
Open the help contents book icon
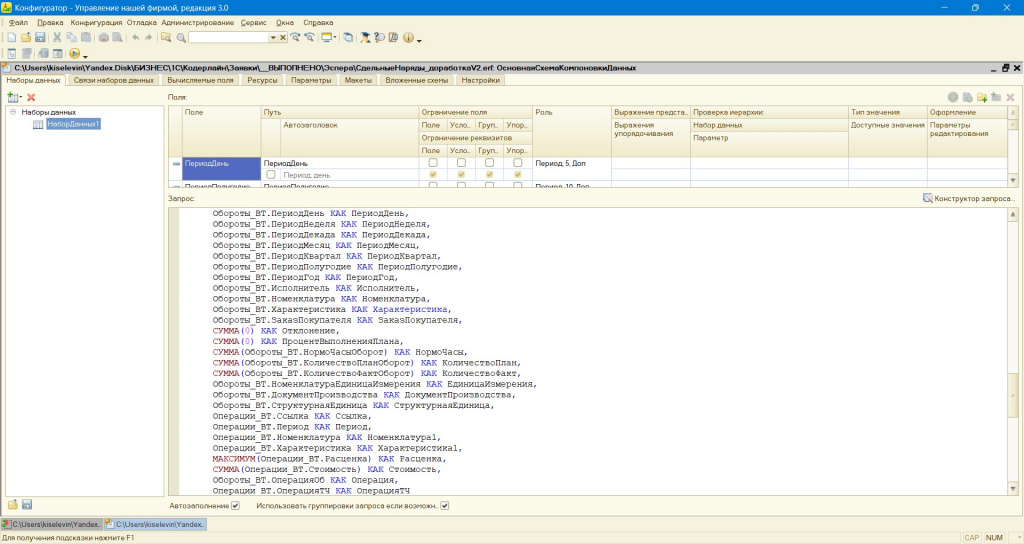(393, 38)
